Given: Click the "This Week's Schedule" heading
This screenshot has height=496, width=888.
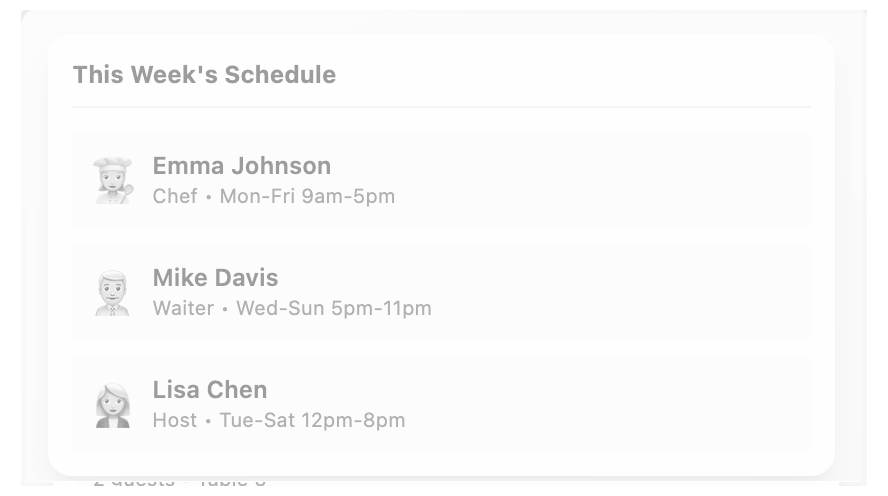Looking at the screenshot, I should coord(204,75).
